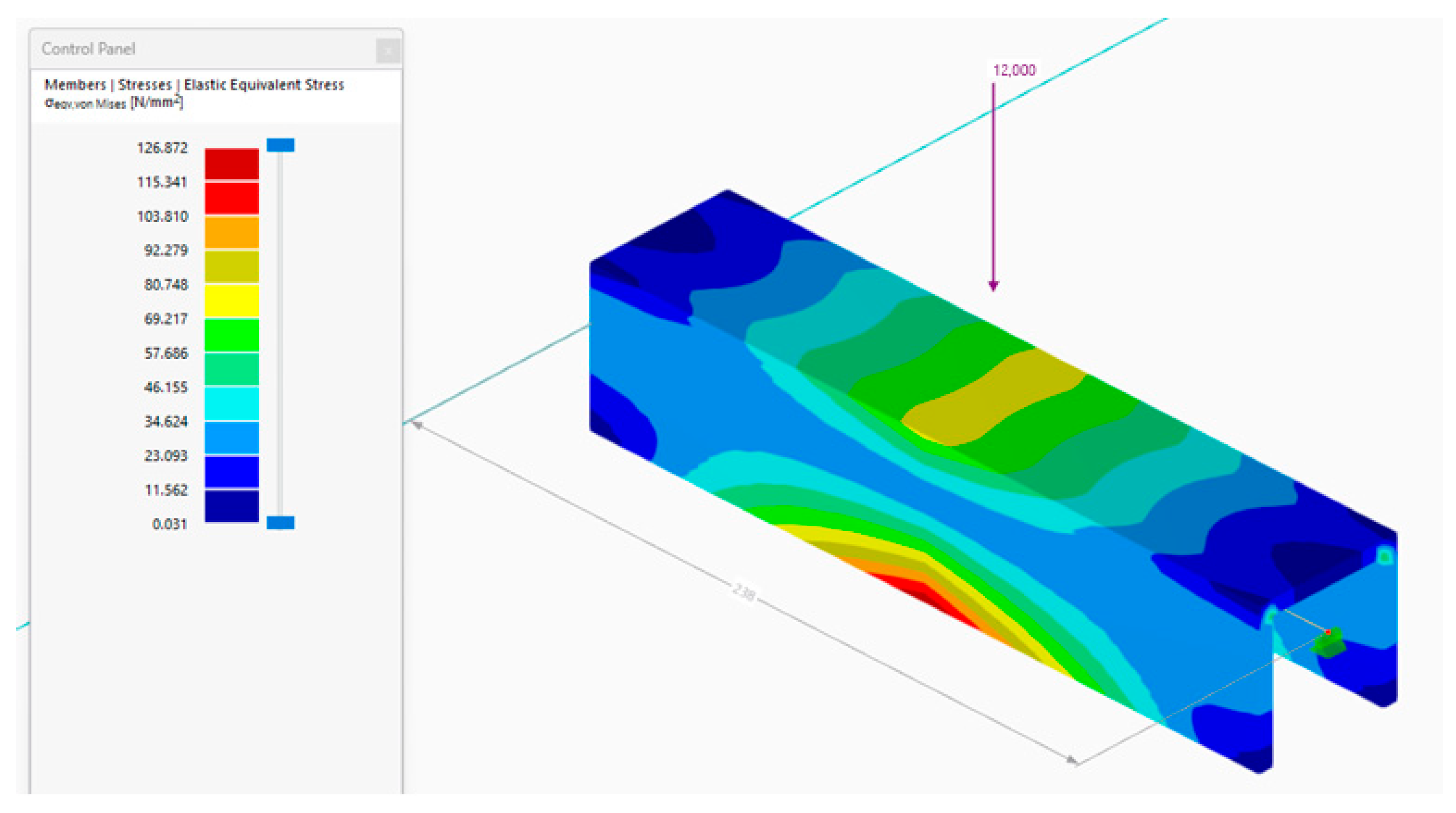Pick the olive 92.279 legend swatch

[232, 266]
